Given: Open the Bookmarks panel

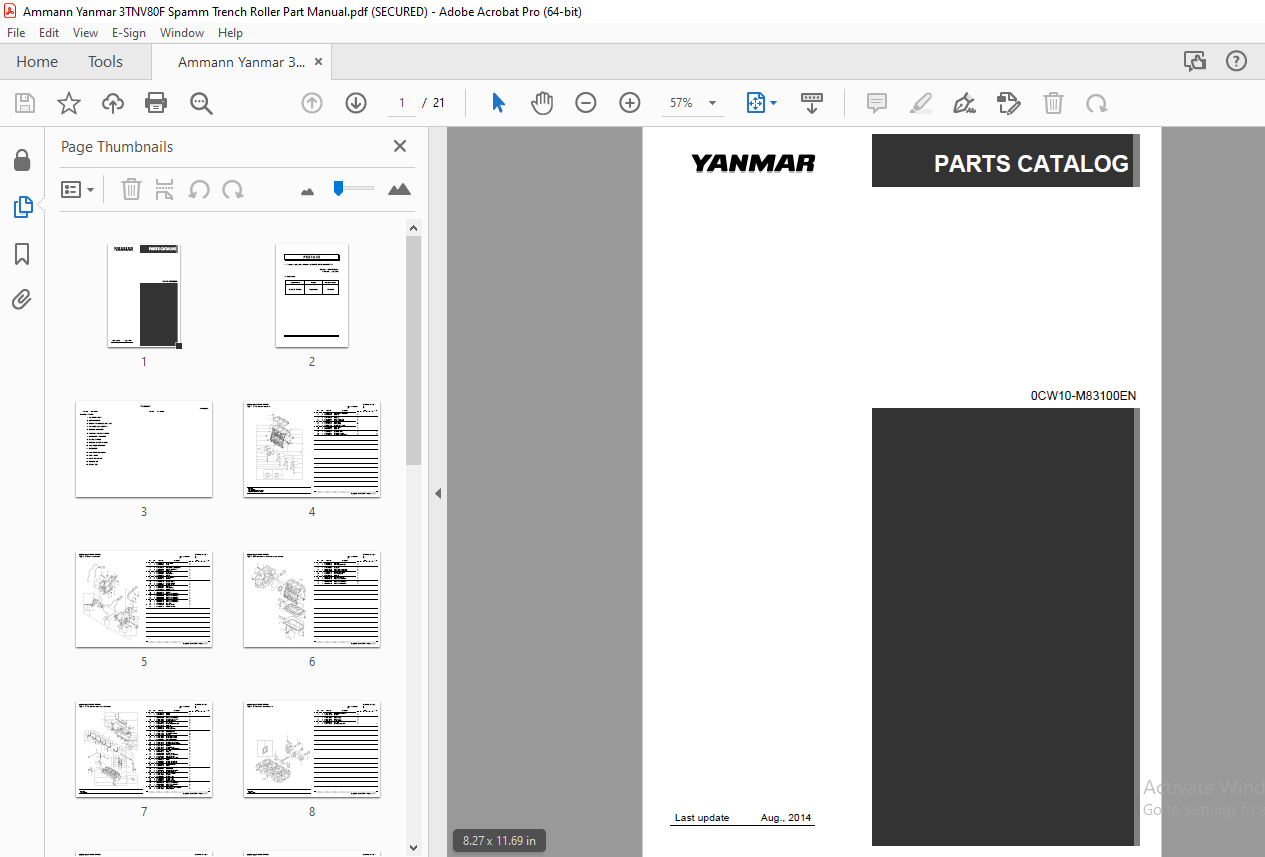Looking at the screenshot, I should pos(22,254).
